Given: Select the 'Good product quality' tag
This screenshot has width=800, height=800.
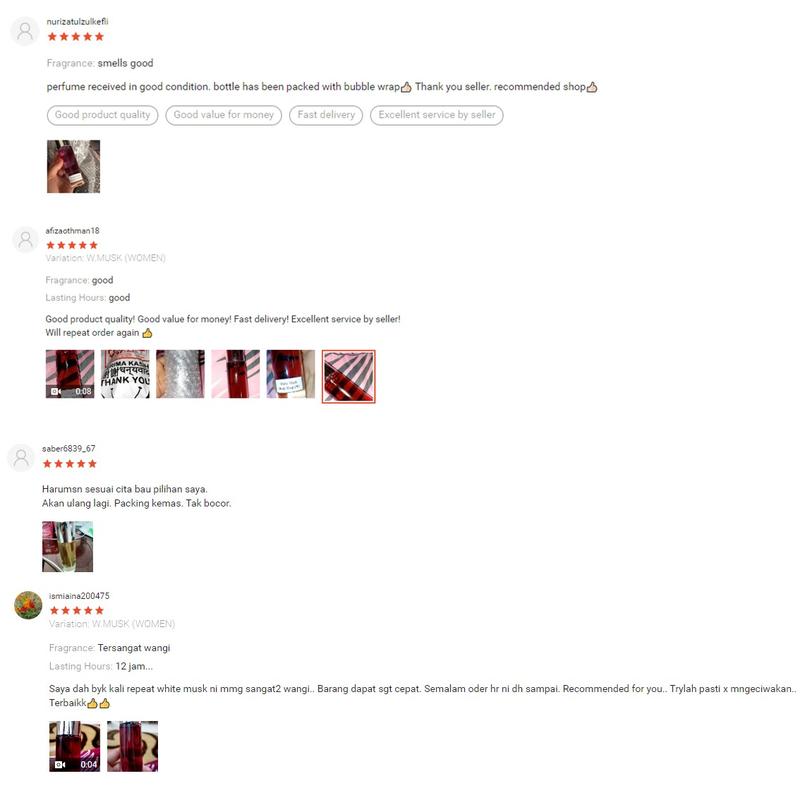Looking at the screenshot, I should click(x=103, y=115).
